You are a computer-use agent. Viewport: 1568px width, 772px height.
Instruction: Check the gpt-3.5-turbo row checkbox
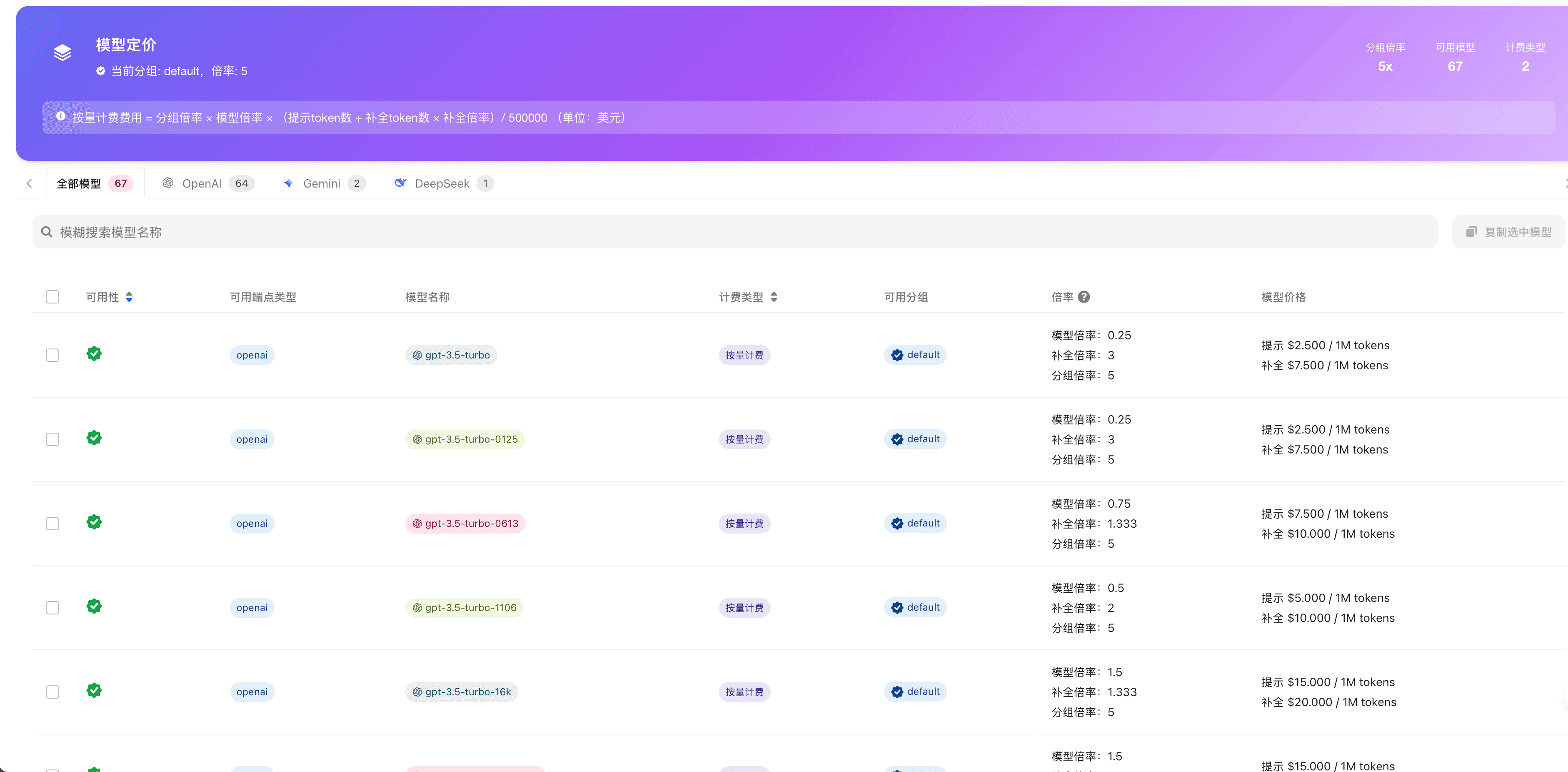click(52, 355)
